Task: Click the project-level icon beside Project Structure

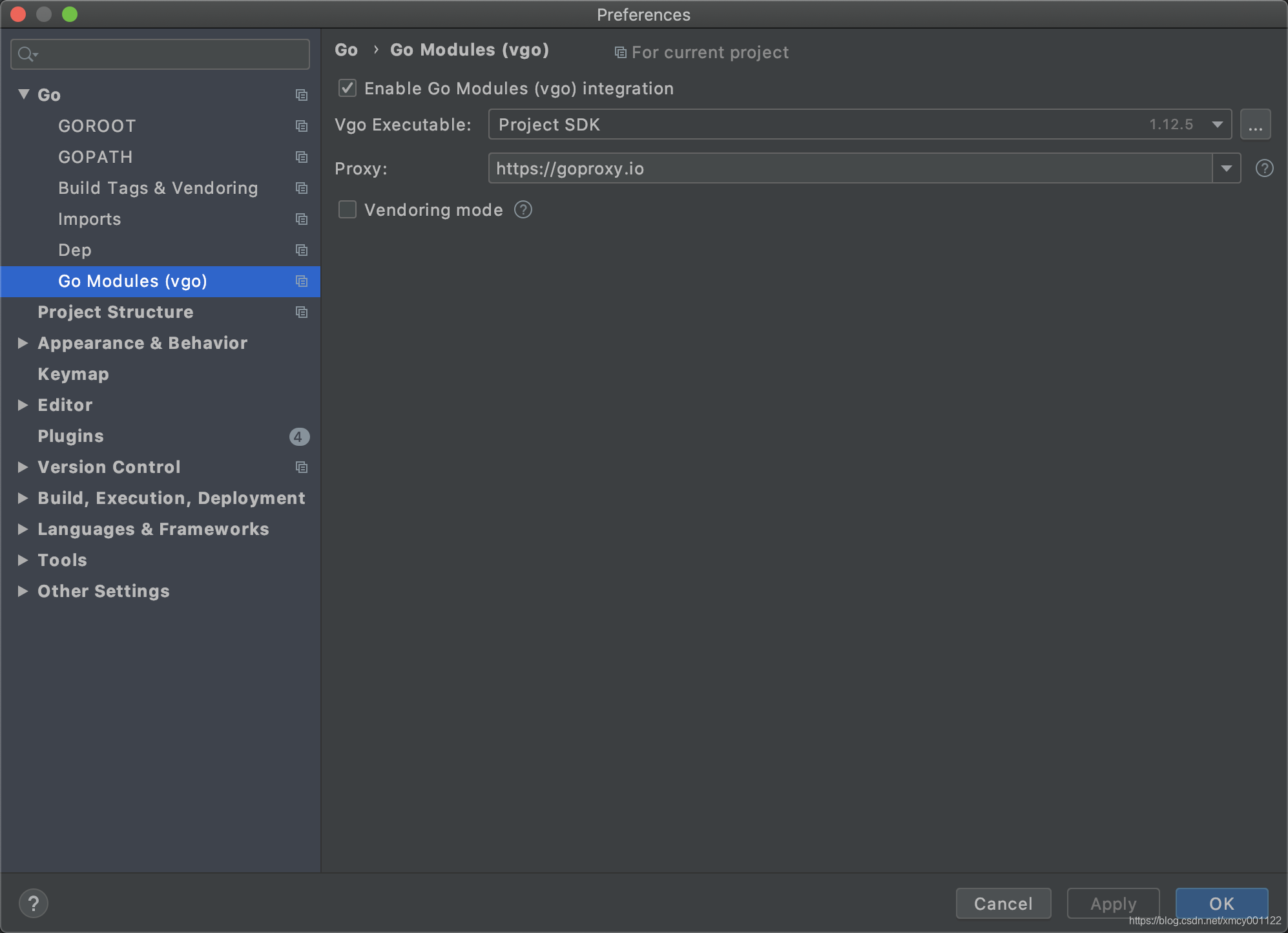Action: (301, 312)
